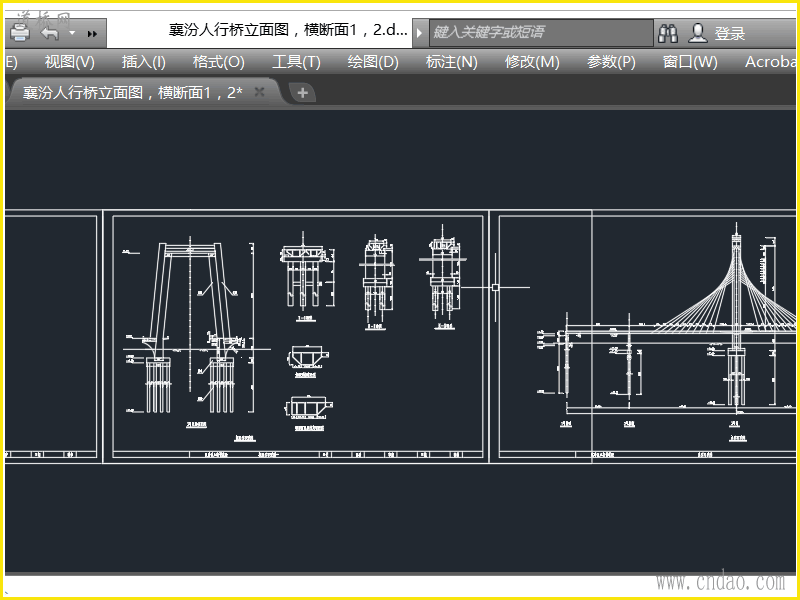Open the 格式(O) menu
Screen dimensions: 800x600
point(218,62)
